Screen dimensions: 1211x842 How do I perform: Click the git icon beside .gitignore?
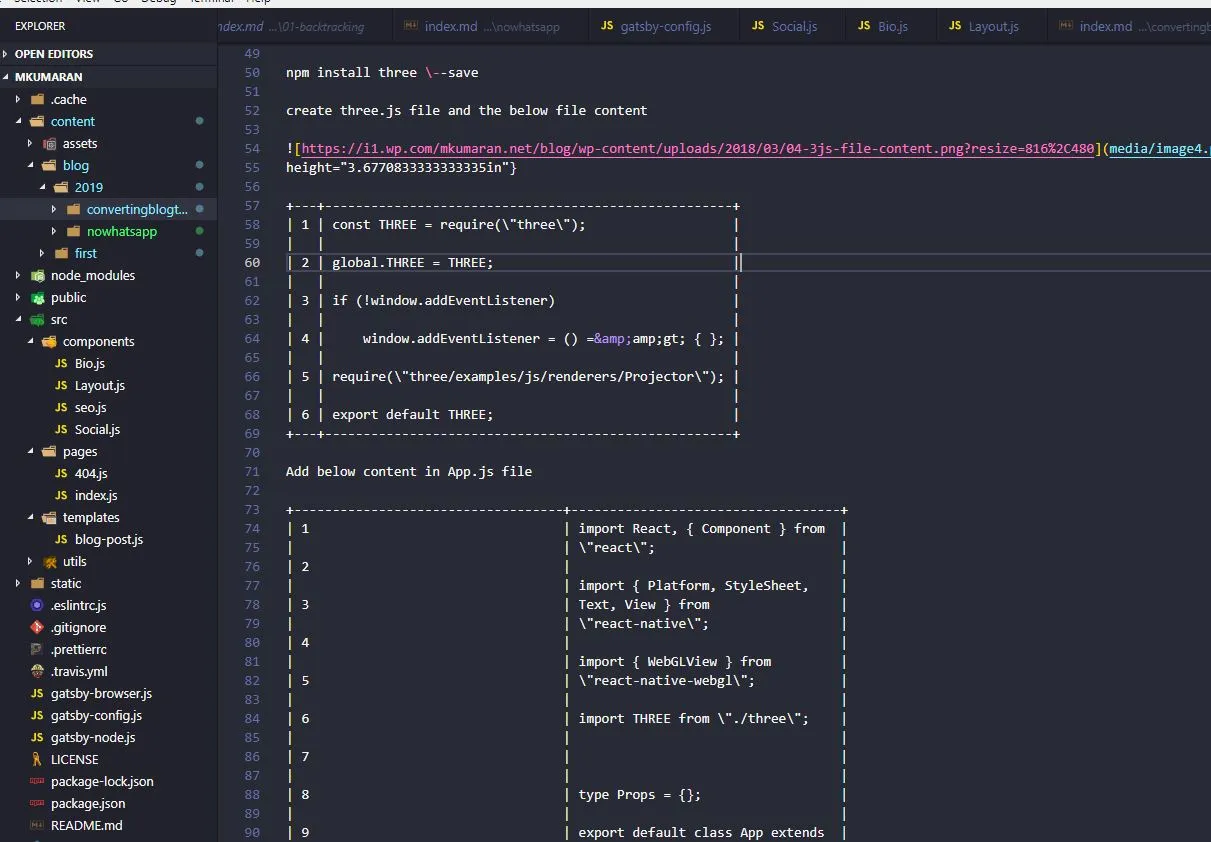point(38,627)
